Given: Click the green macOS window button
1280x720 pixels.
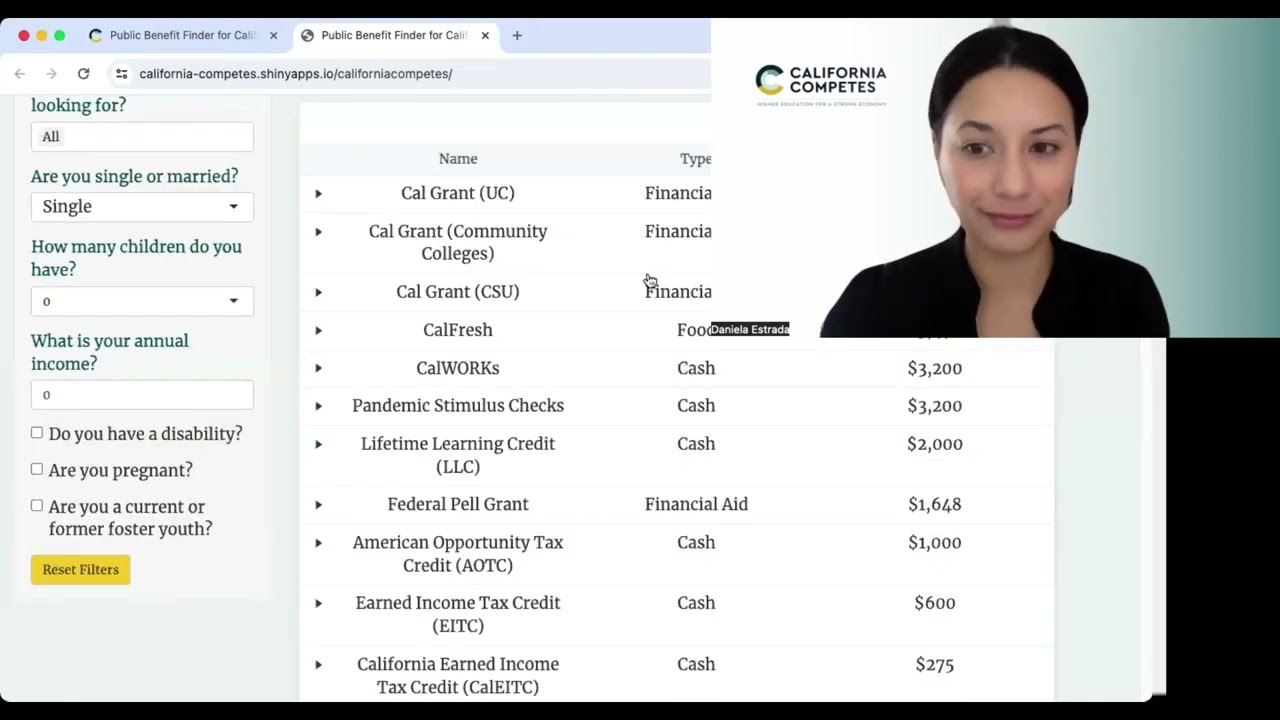Looking at the screenshot, I should (59, 35).
